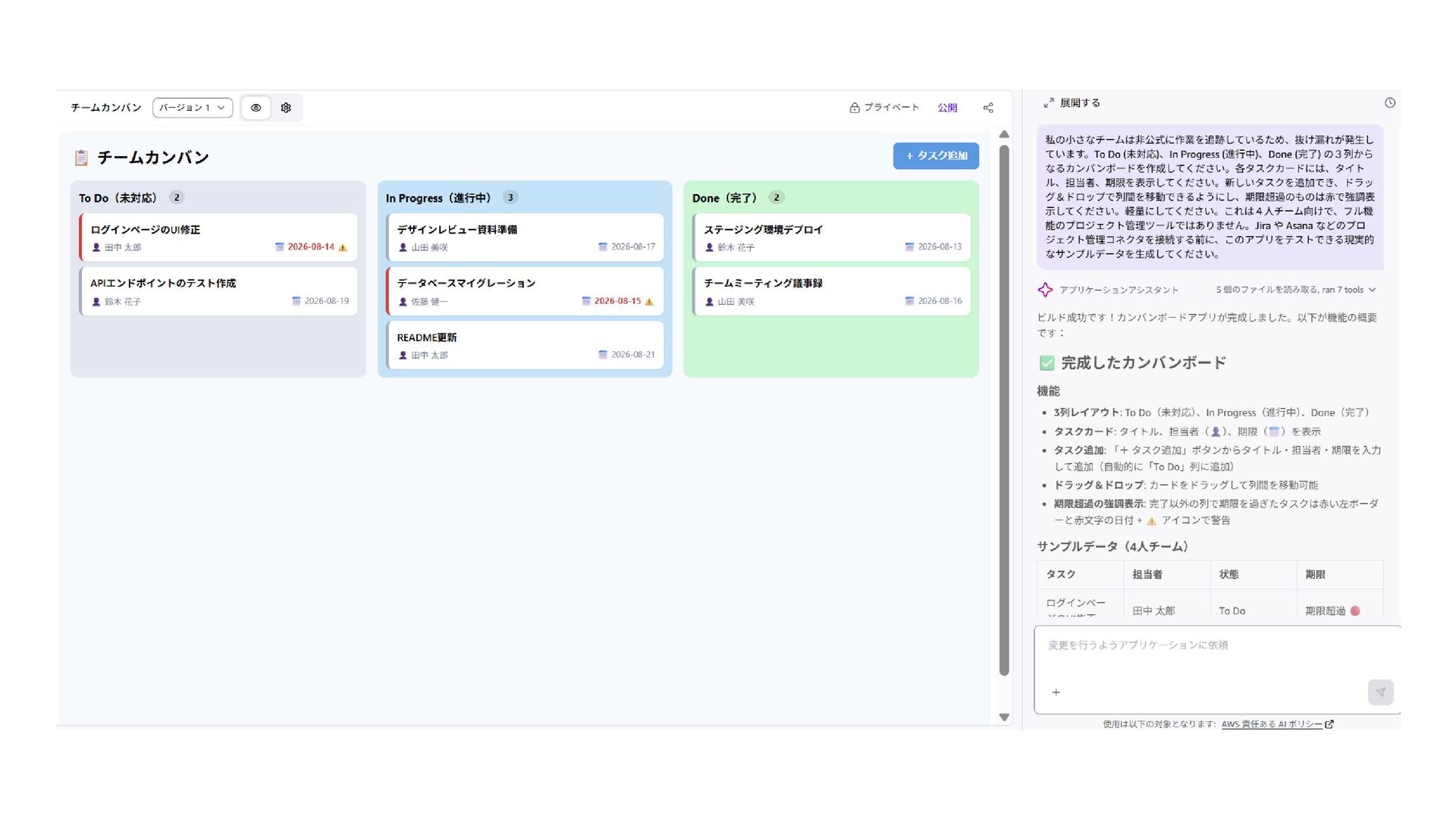Click calendar icon beside 2026-08-13
1456x819 pixels.
tap(909, 247)
